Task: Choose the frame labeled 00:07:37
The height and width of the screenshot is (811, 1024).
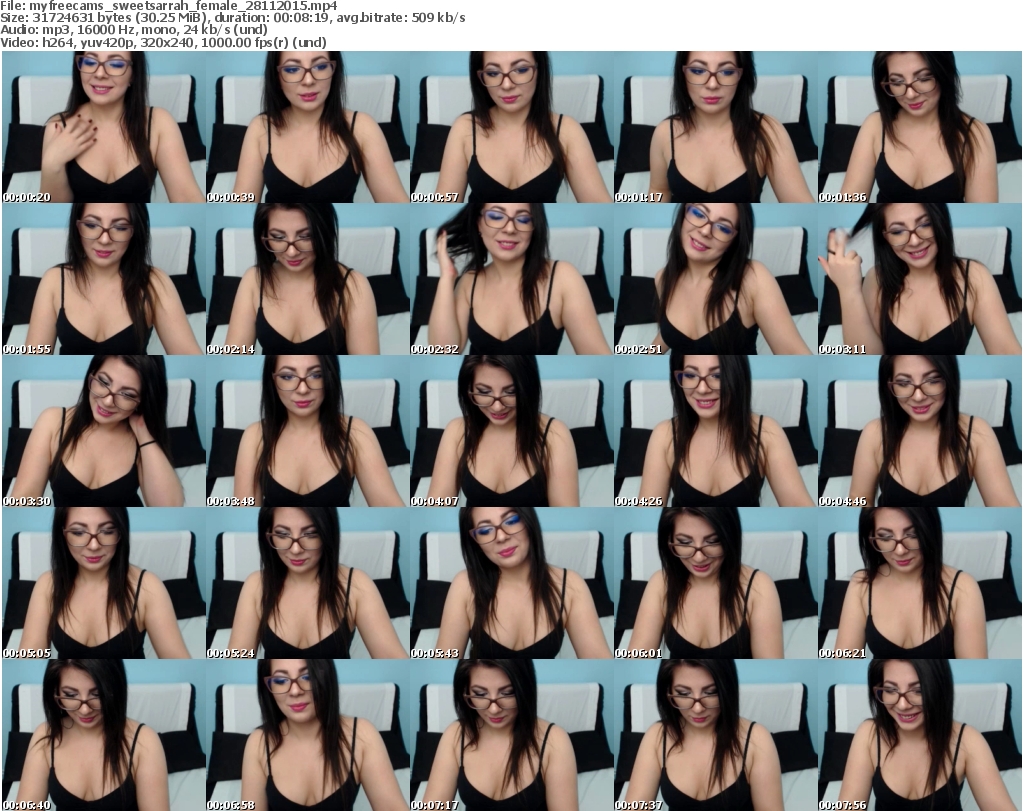Action: 715,735
